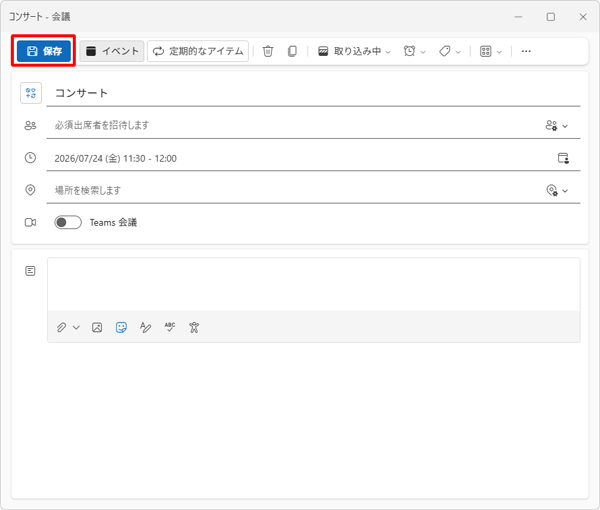Click the paperclip attach file icon

(x=61, y=328)
